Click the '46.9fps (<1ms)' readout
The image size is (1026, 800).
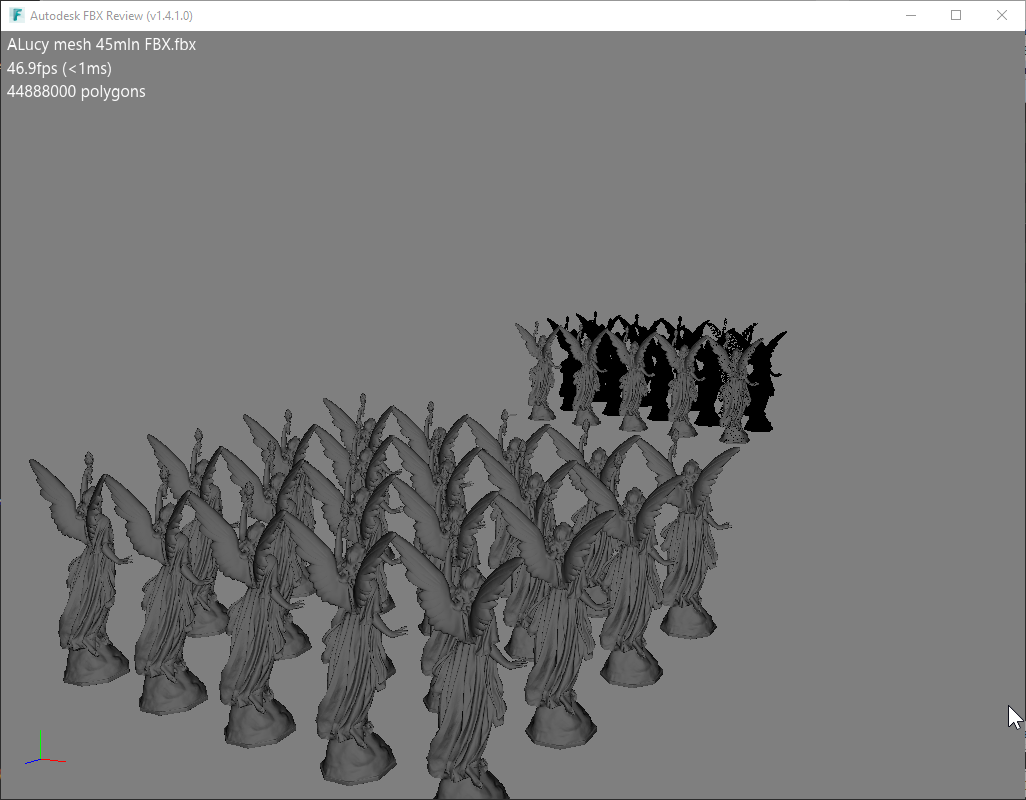coord(60,68)
